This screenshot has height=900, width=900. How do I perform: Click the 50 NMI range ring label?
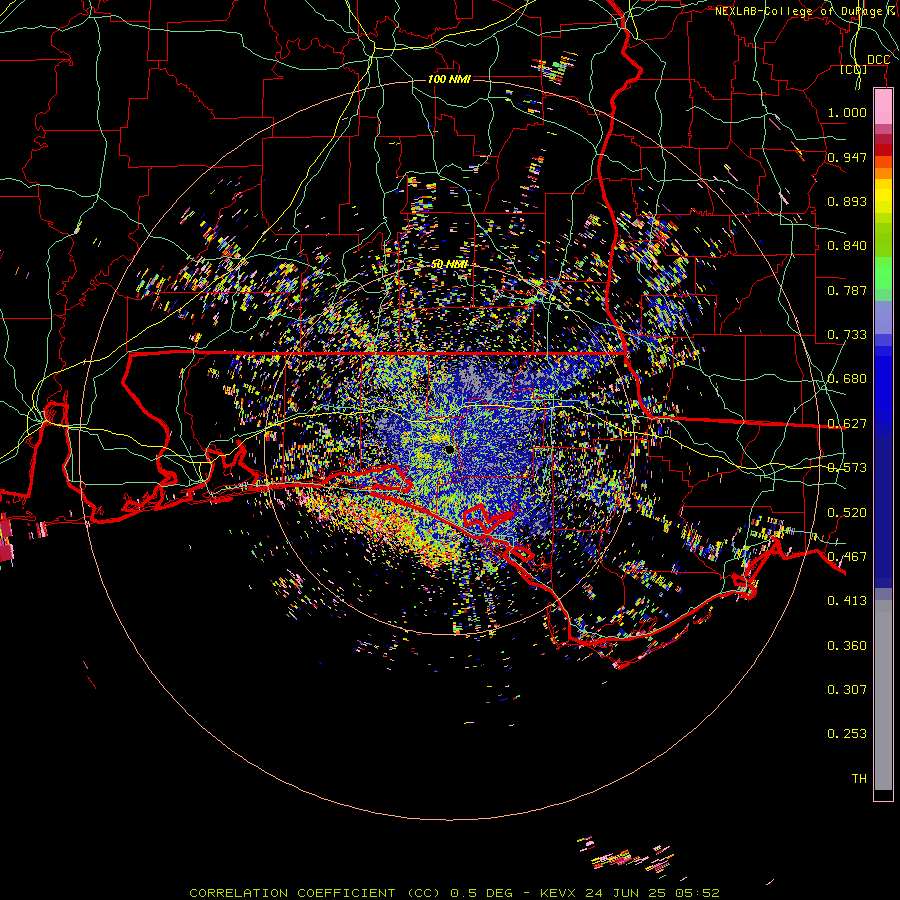pos(449,264)
